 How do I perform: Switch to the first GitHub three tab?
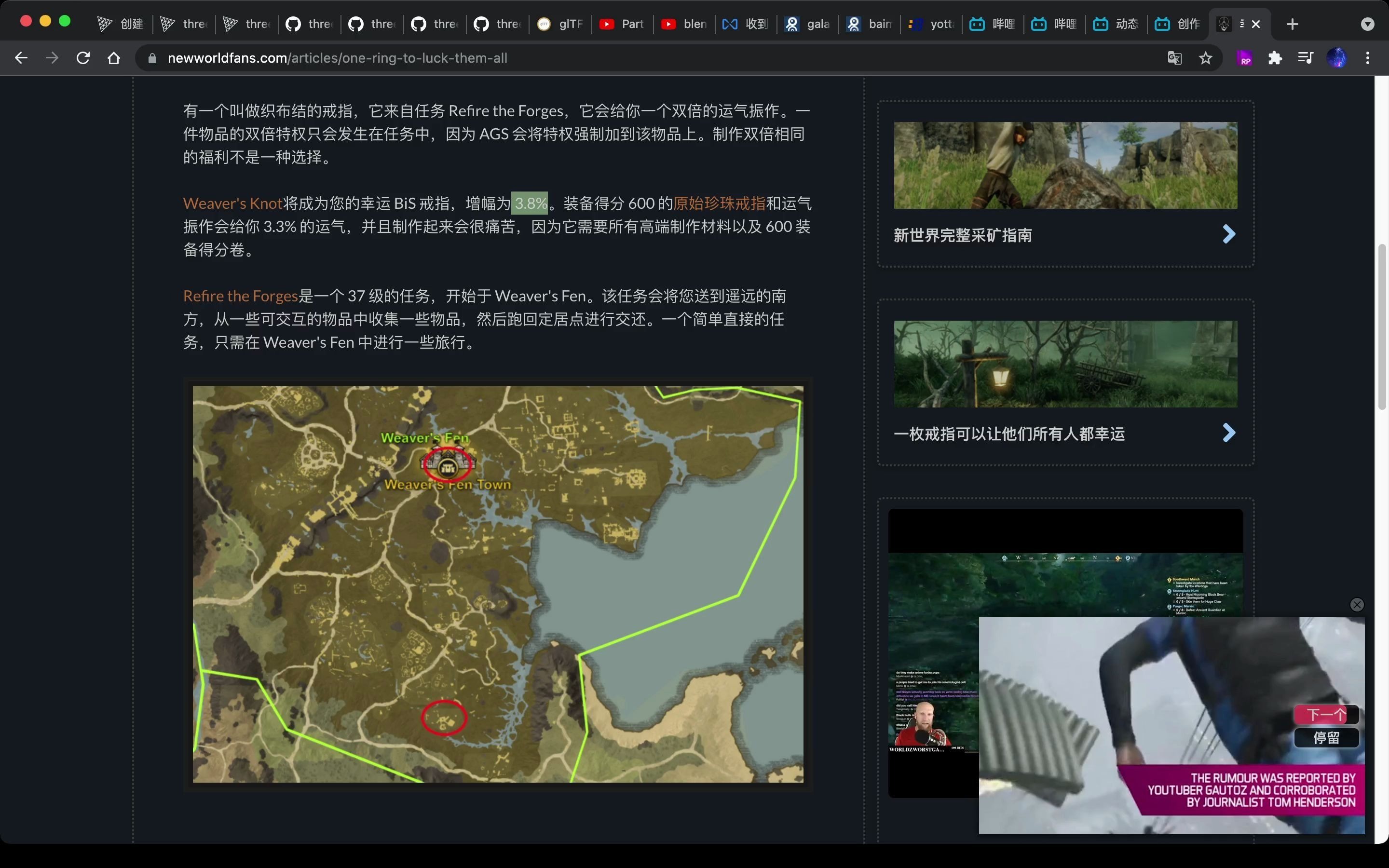pyautogui.click(x=309, y=24)
